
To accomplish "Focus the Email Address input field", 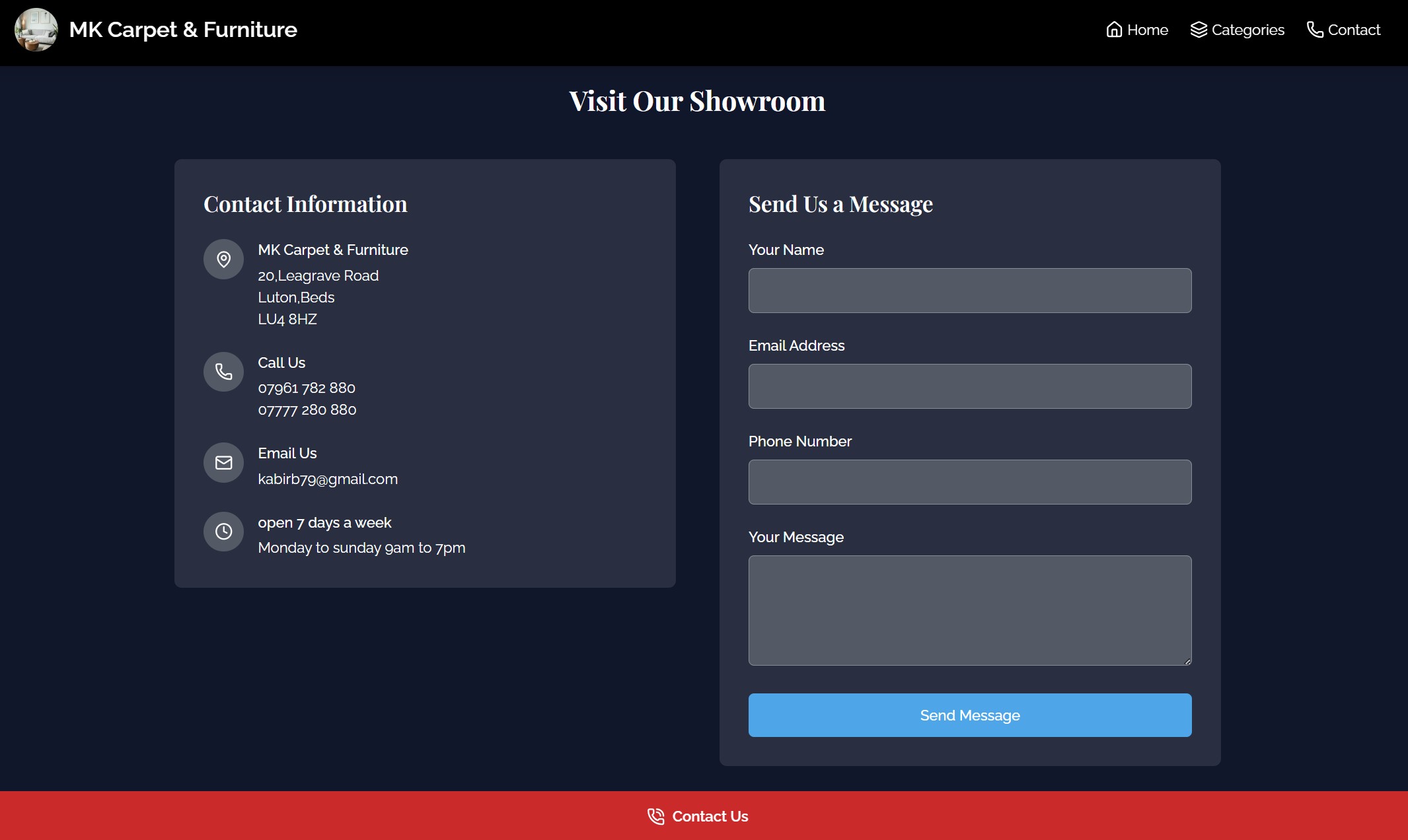I will pyautogui.click(x=969, y=386).
